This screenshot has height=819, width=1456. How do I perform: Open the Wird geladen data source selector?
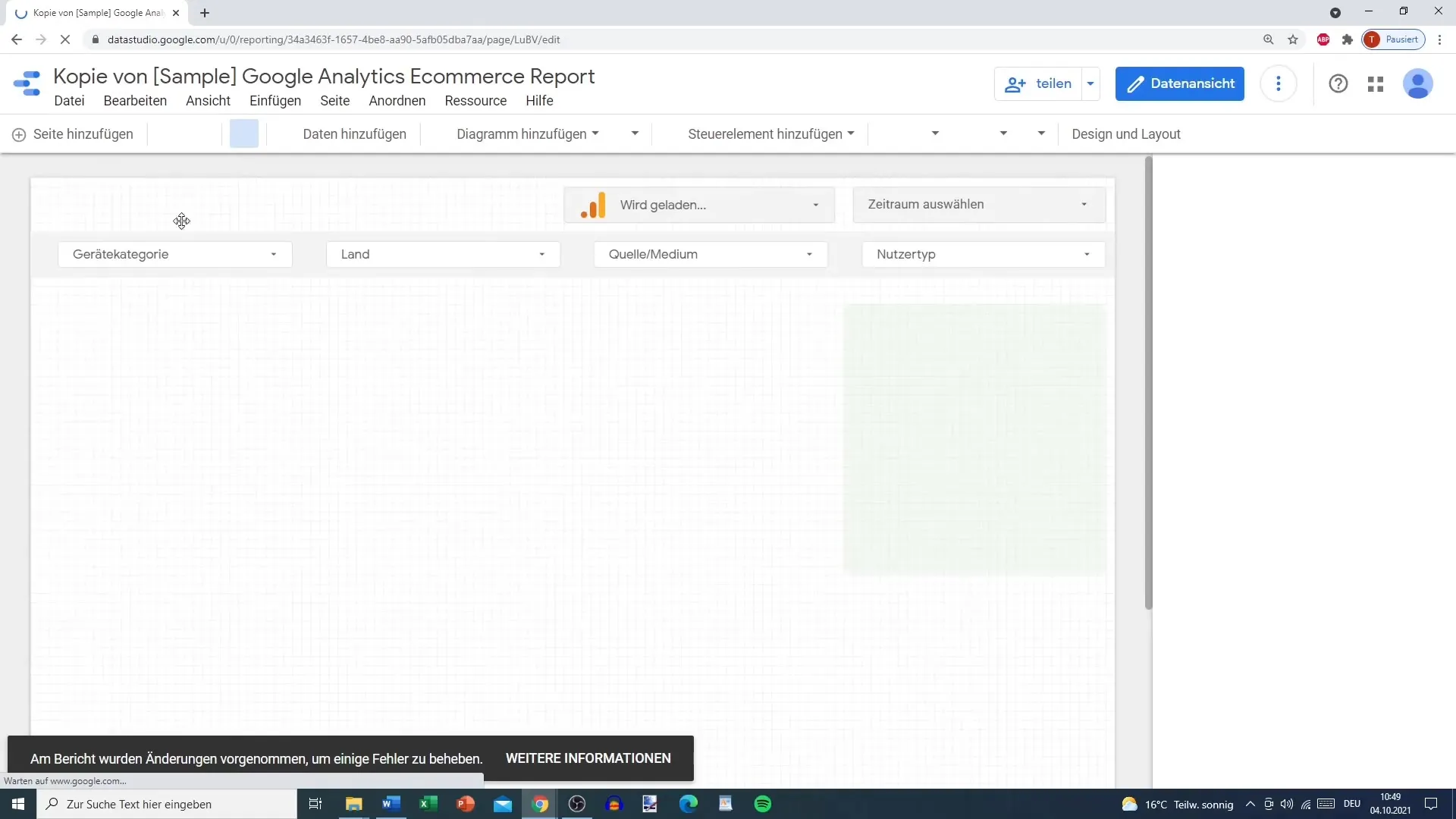tap(699, 205)
